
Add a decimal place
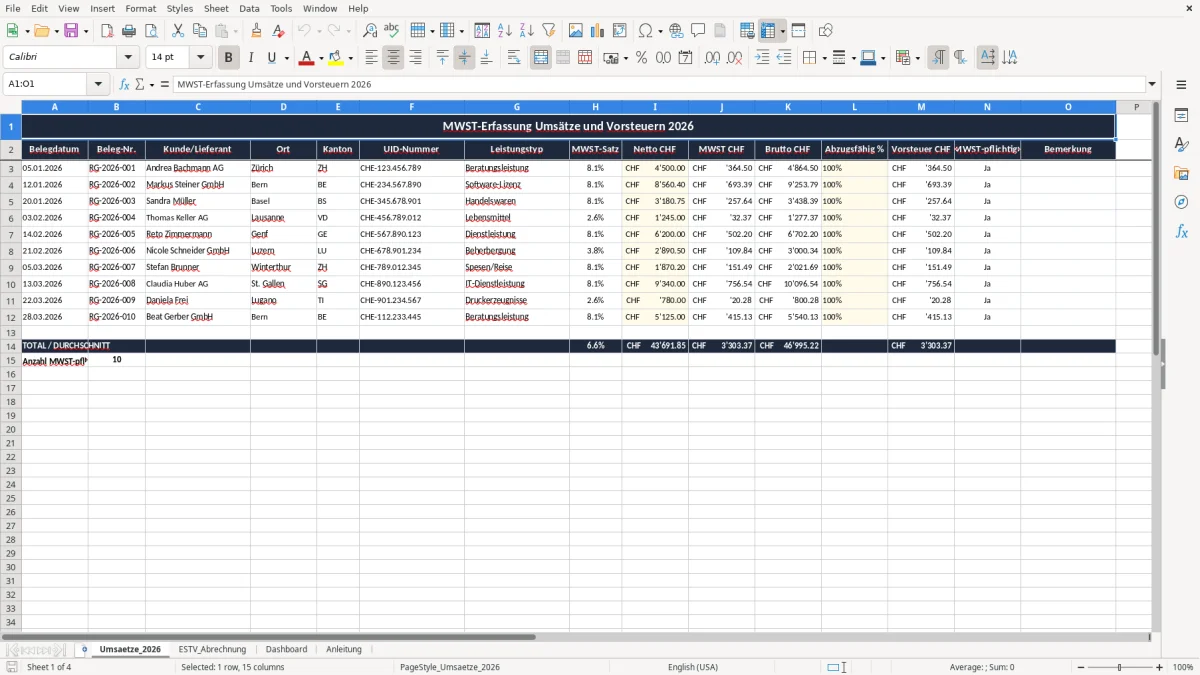click(x=713, y=58)
